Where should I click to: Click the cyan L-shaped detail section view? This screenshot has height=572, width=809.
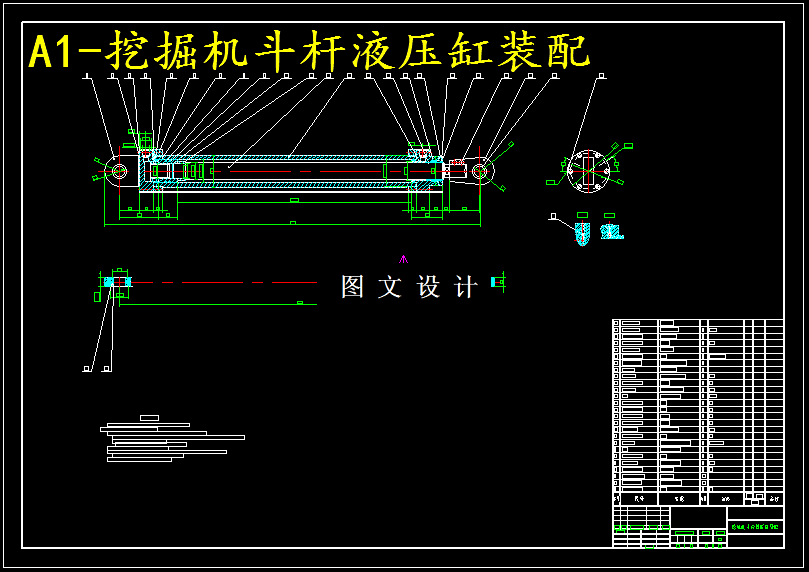(x=612, y=231)
